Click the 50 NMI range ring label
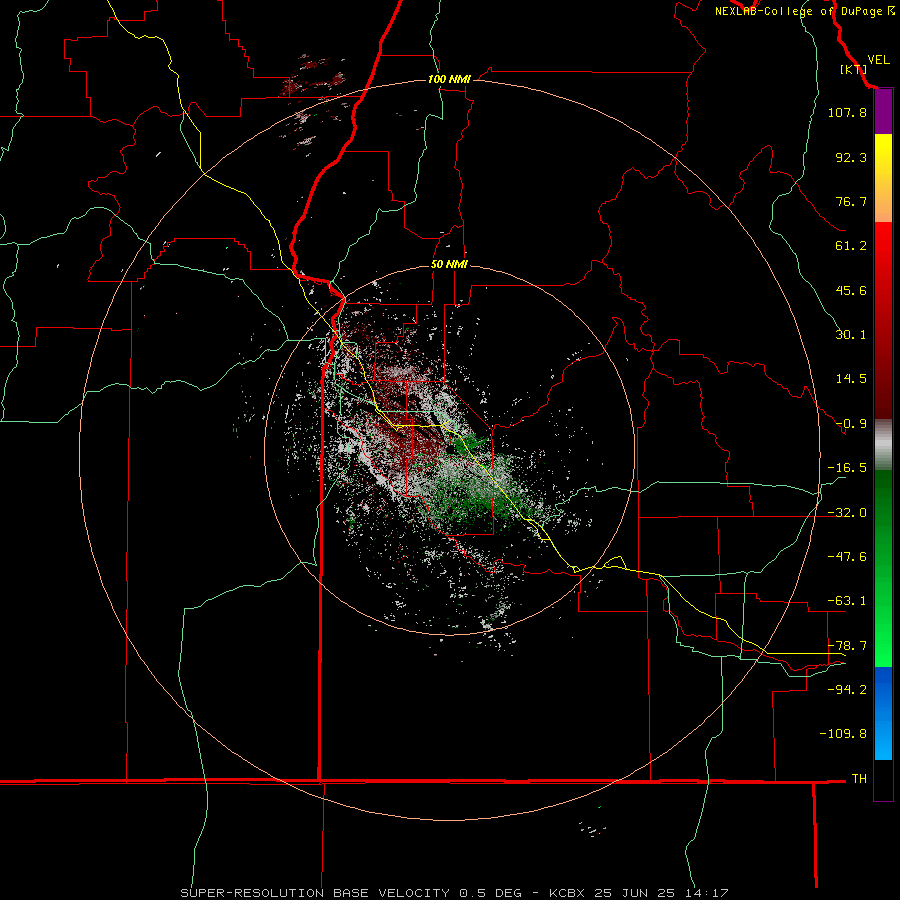This screenshot has width=900, height=900. (x=449, y=265)
